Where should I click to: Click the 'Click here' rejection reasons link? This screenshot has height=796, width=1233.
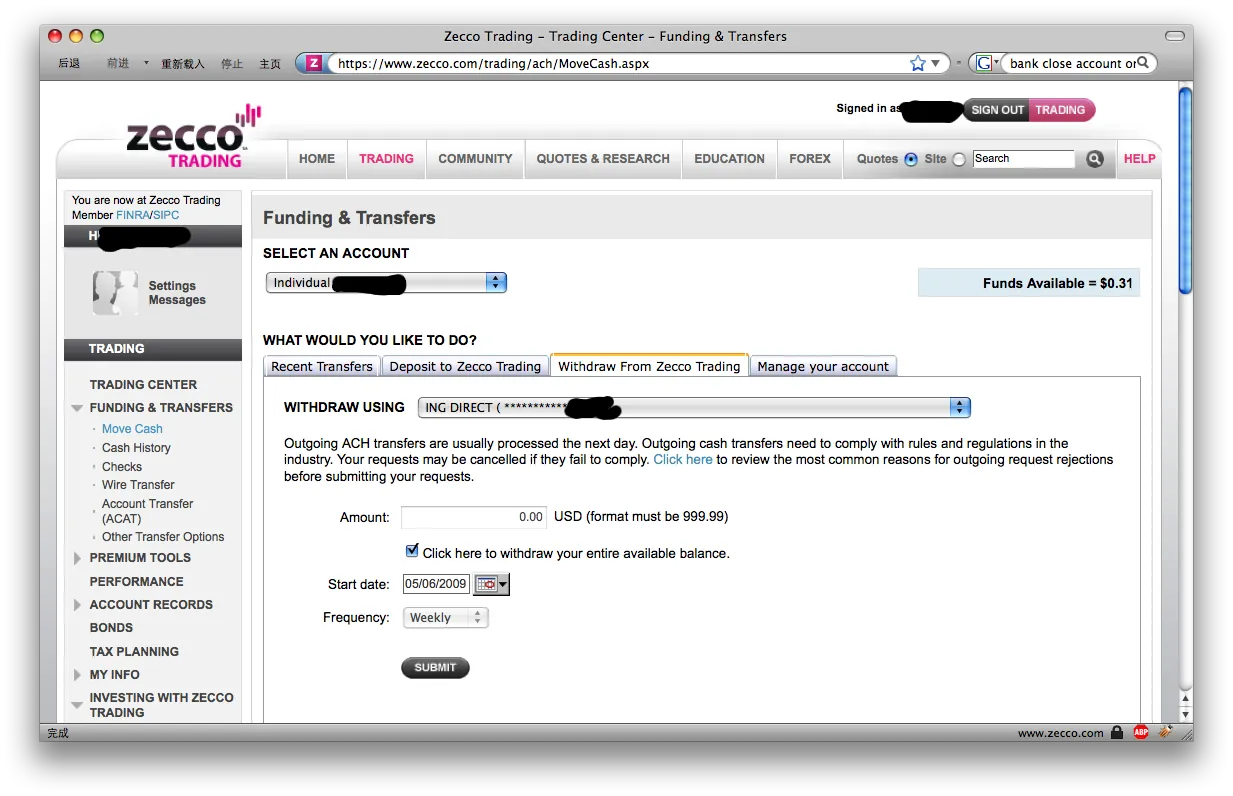[x=683, y=460]
